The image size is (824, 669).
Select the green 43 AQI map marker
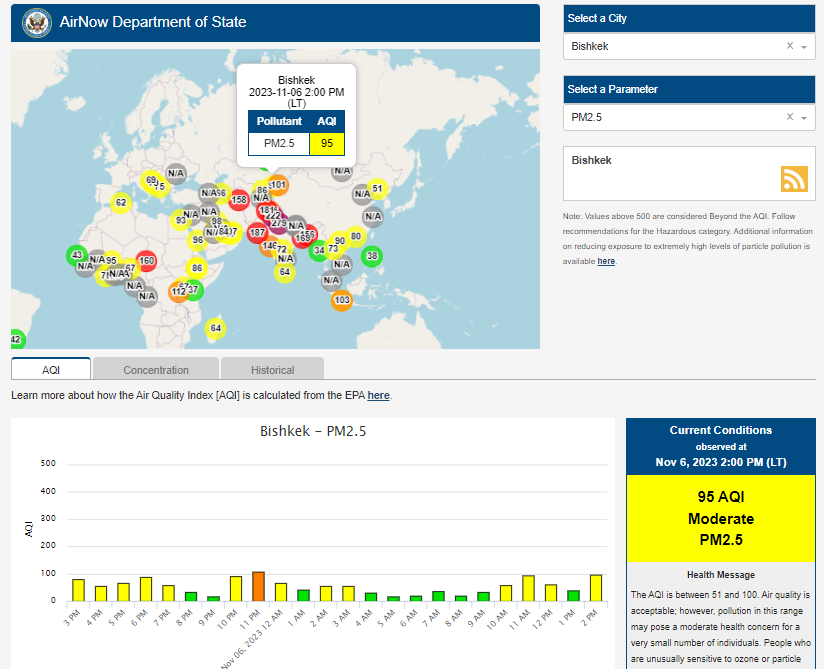76,255
